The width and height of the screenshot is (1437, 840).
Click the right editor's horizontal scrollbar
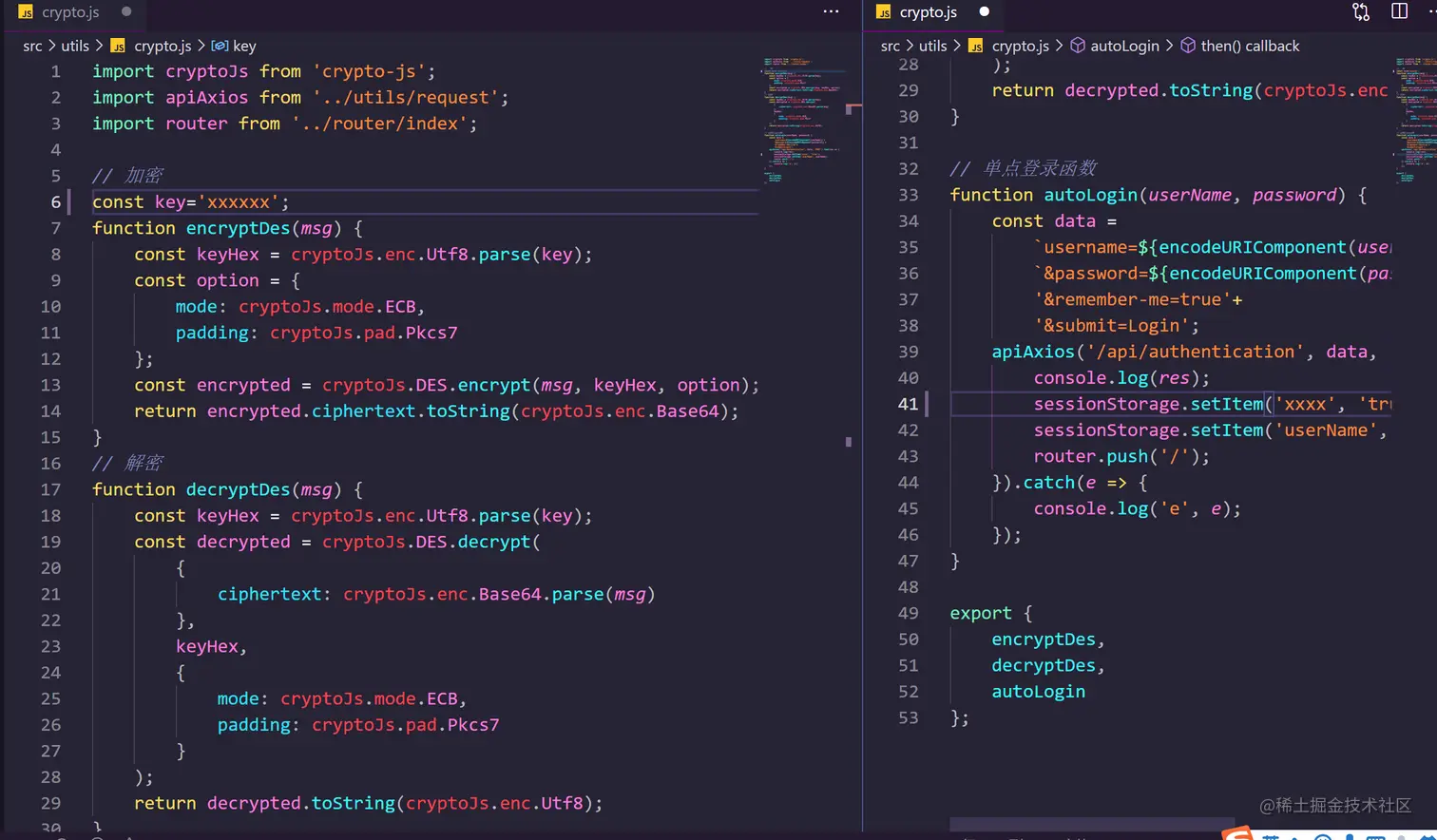(1092, 823)
